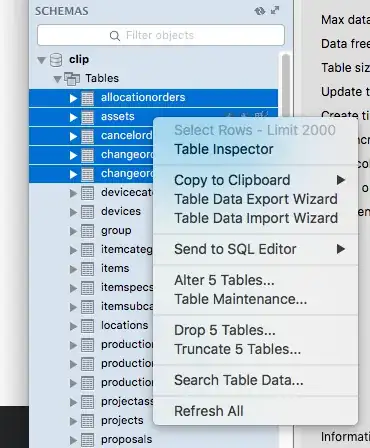Image resolution: width=370 pixels, height=448 pixels.
Task: Choose Truncate 5 Tables option
Action: [x=237, y=349]
